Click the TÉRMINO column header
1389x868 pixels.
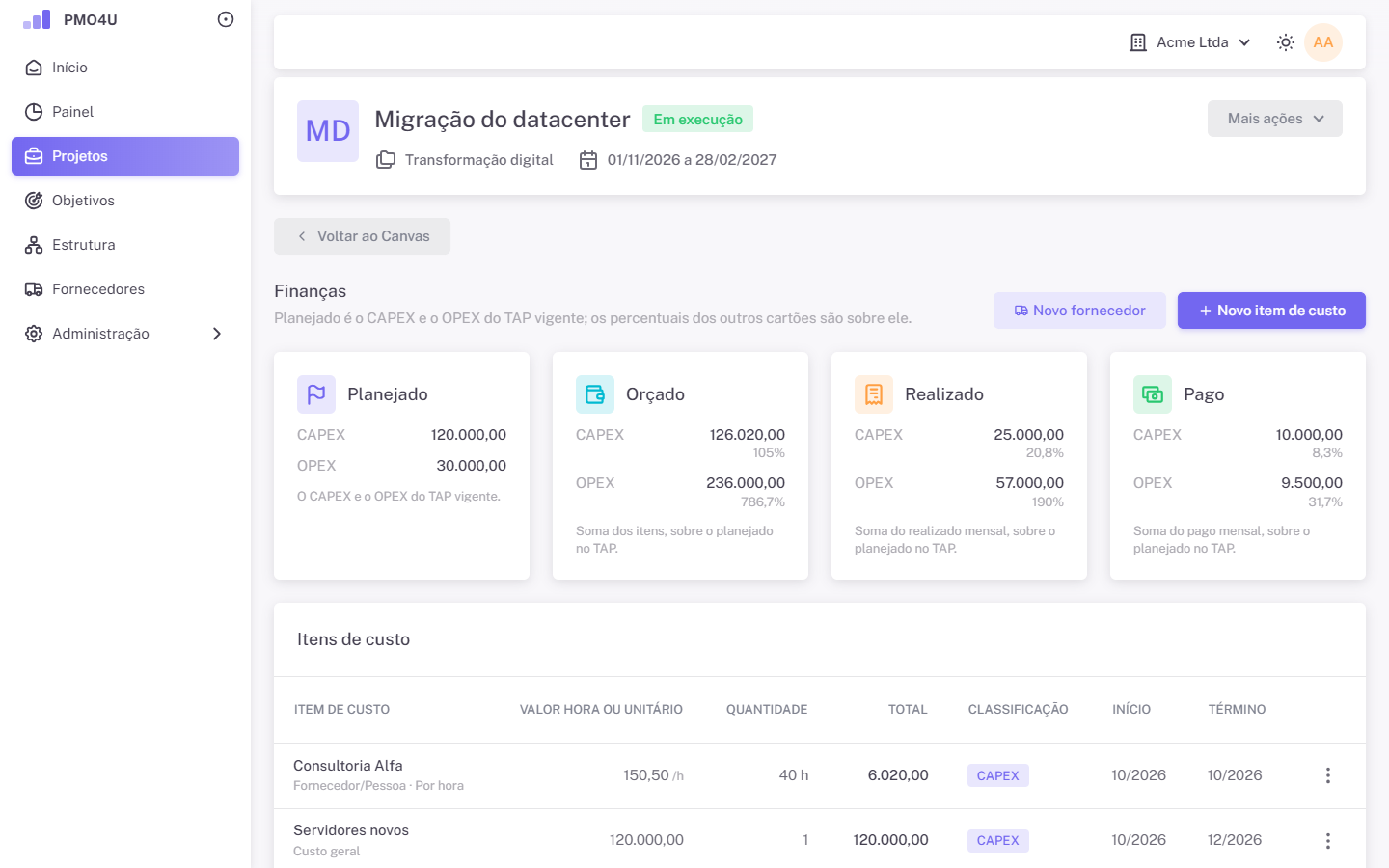tap(1237, 710)
